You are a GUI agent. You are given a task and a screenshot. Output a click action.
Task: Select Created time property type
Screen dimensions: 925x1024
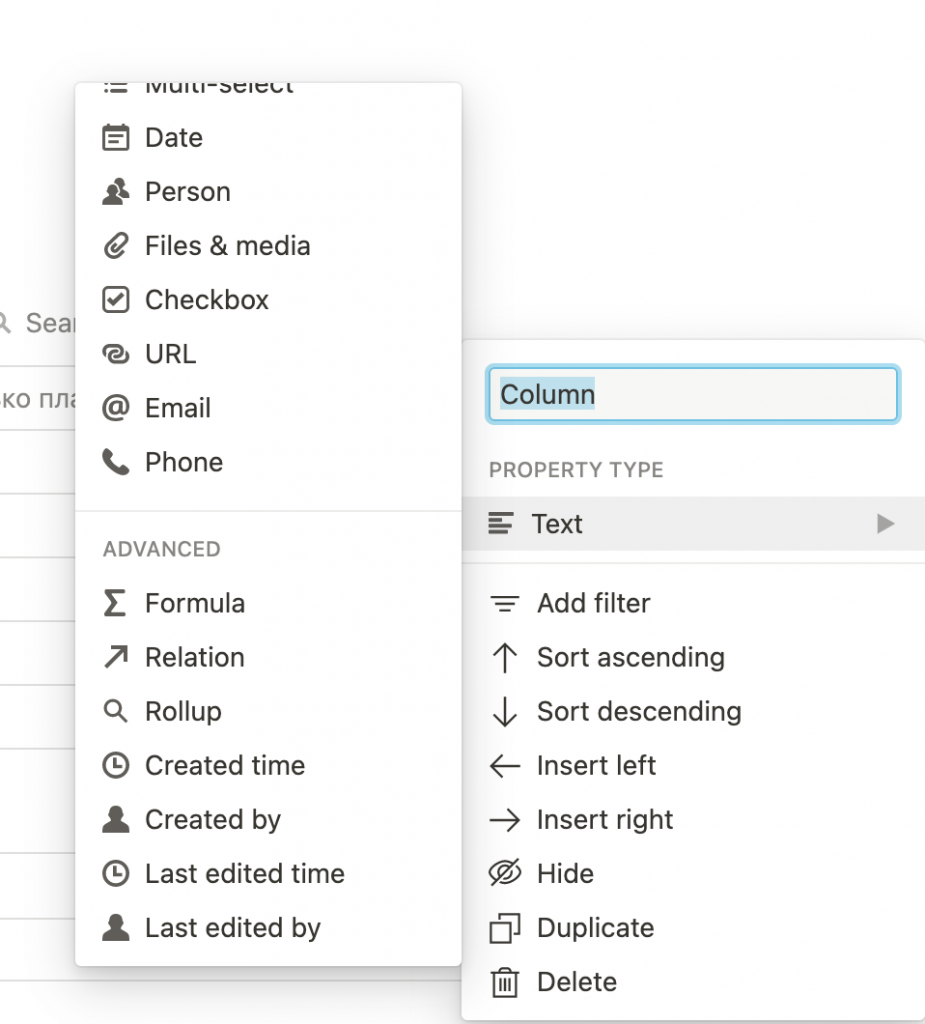click(224, 765)
